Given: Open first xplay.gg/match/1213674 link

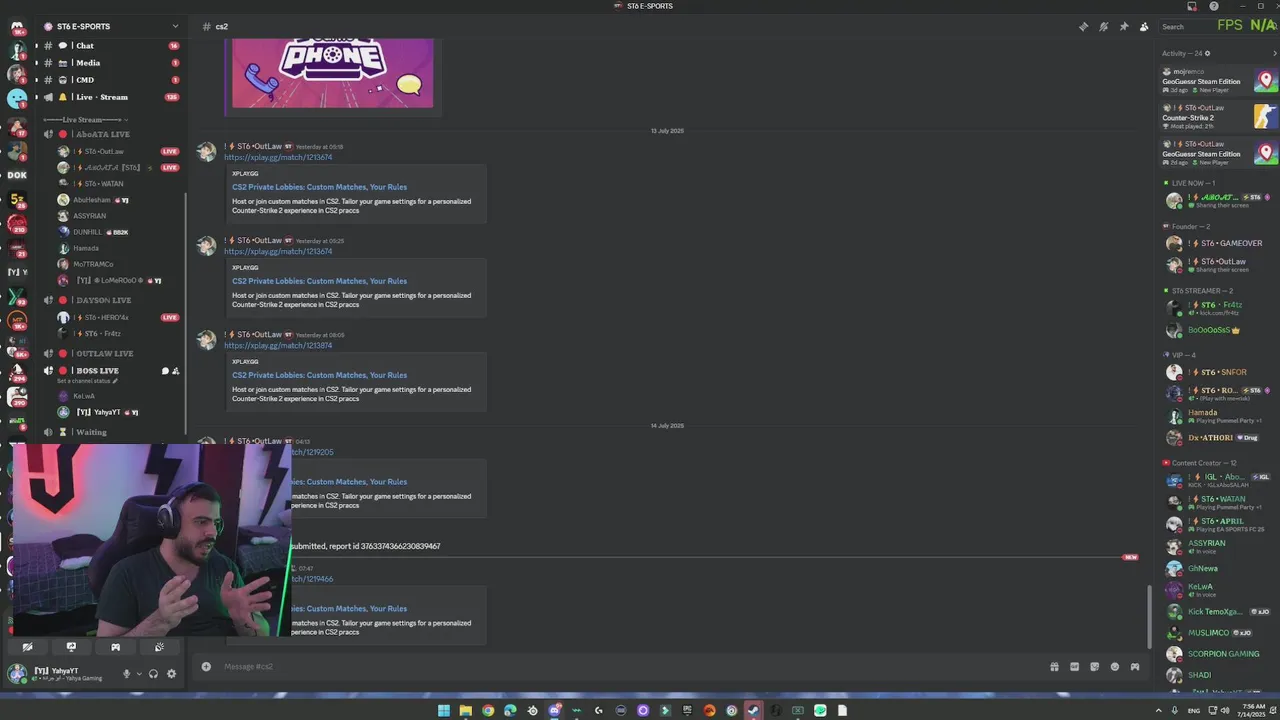Looking at the screenshot, I should click(x=278, y=157).
